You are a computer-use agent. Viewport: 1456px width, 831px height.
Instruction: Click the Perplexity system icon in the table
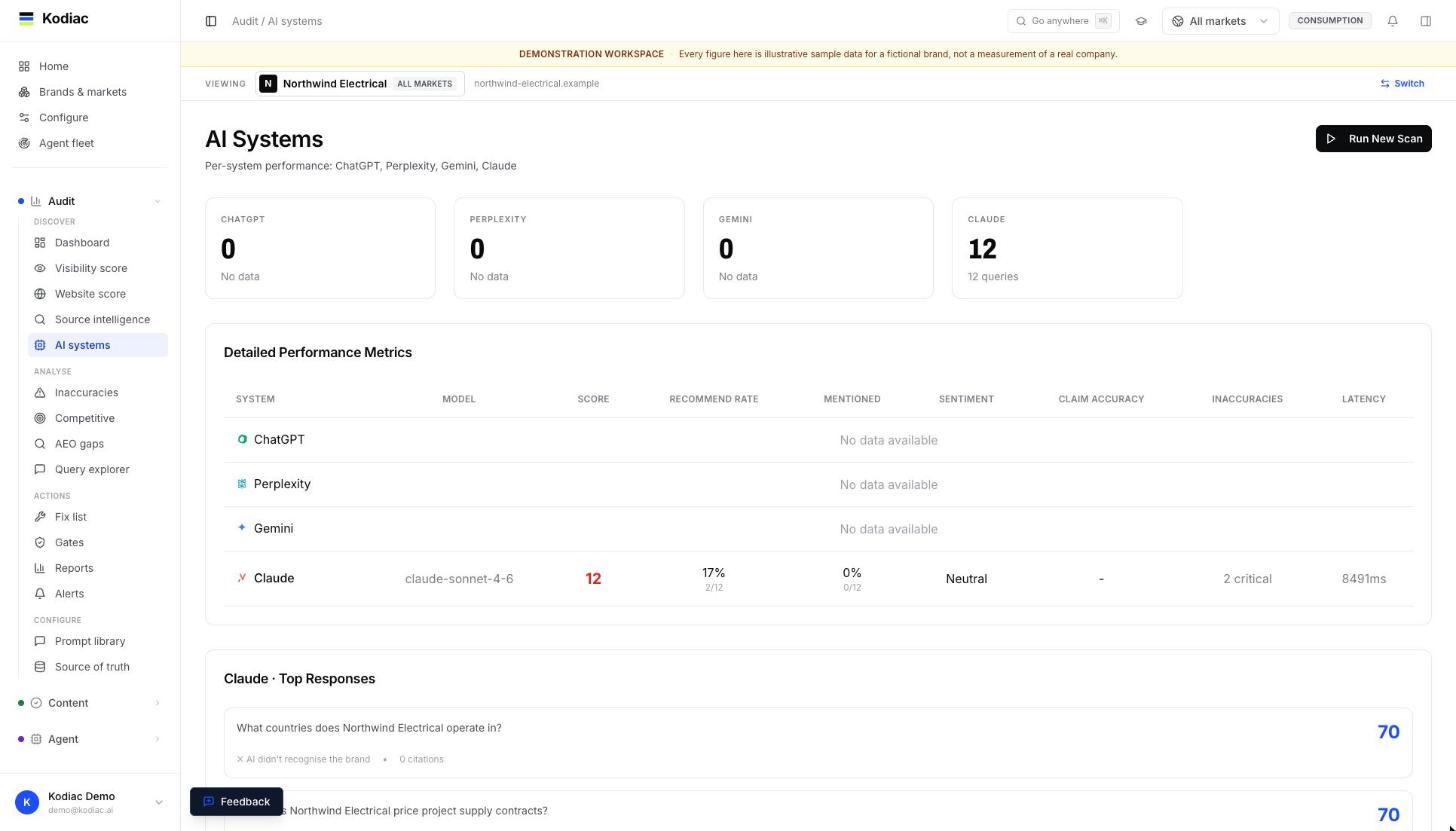[x=242, y=484]
